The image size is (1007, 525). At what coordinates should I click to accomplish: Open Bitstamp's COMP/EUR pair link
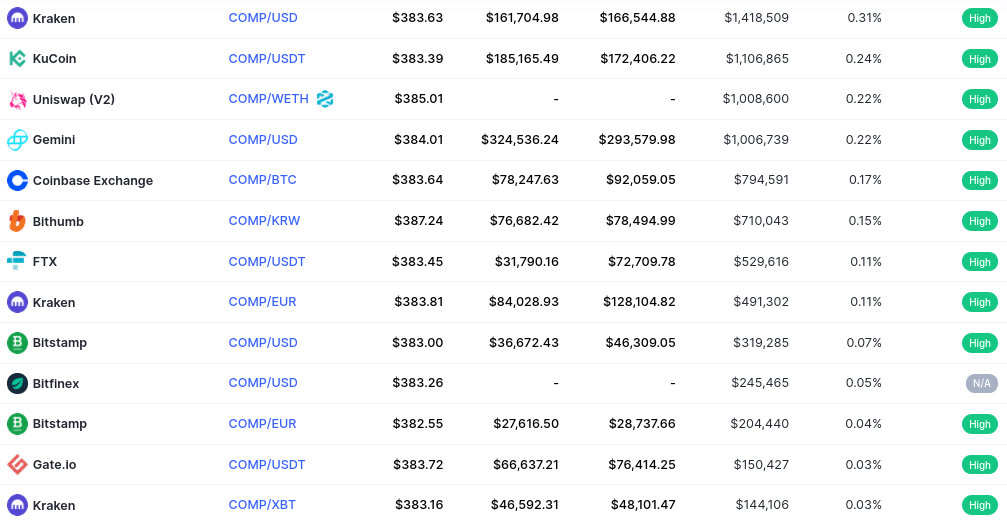[x=262, y=424]
